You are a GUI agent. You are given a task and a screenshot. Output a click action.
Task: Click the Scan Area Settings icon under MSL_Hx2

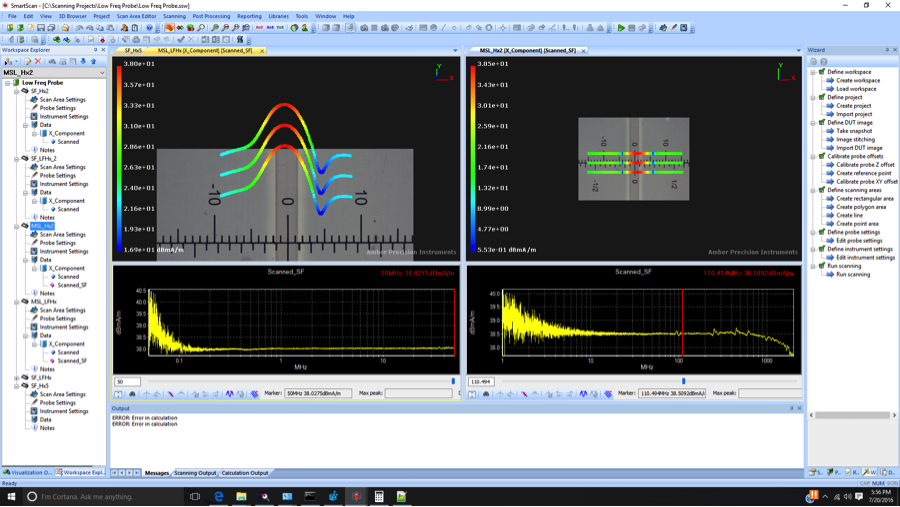(34, 234)
